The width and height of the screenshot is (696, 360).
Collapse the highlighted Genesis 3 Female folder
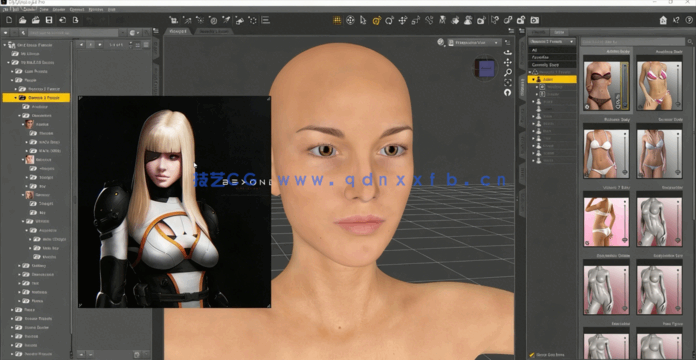pos(16,98)
